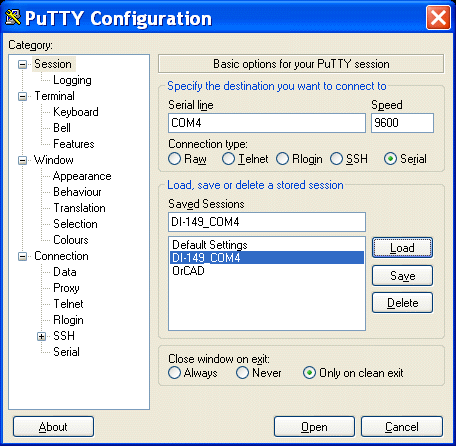Save the current session settings
Viewport: 456px width, 446px height.
402,276
